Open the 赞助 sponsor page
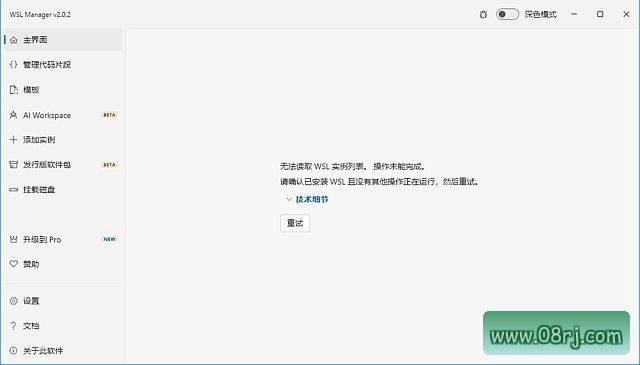The width and height of the screenshot is (640, 365). click(x=63, y=264)
